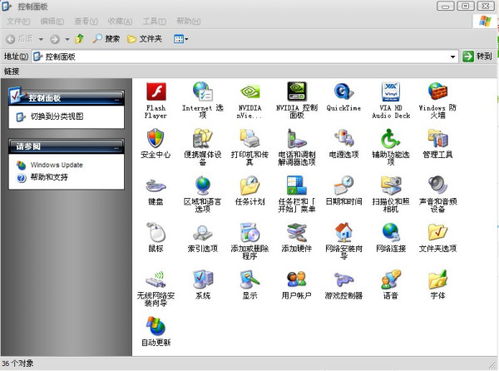The image size is (499, 371).
Task: Collapse the 控制面板 sidebar panel
Action: [x=117, y=99]
